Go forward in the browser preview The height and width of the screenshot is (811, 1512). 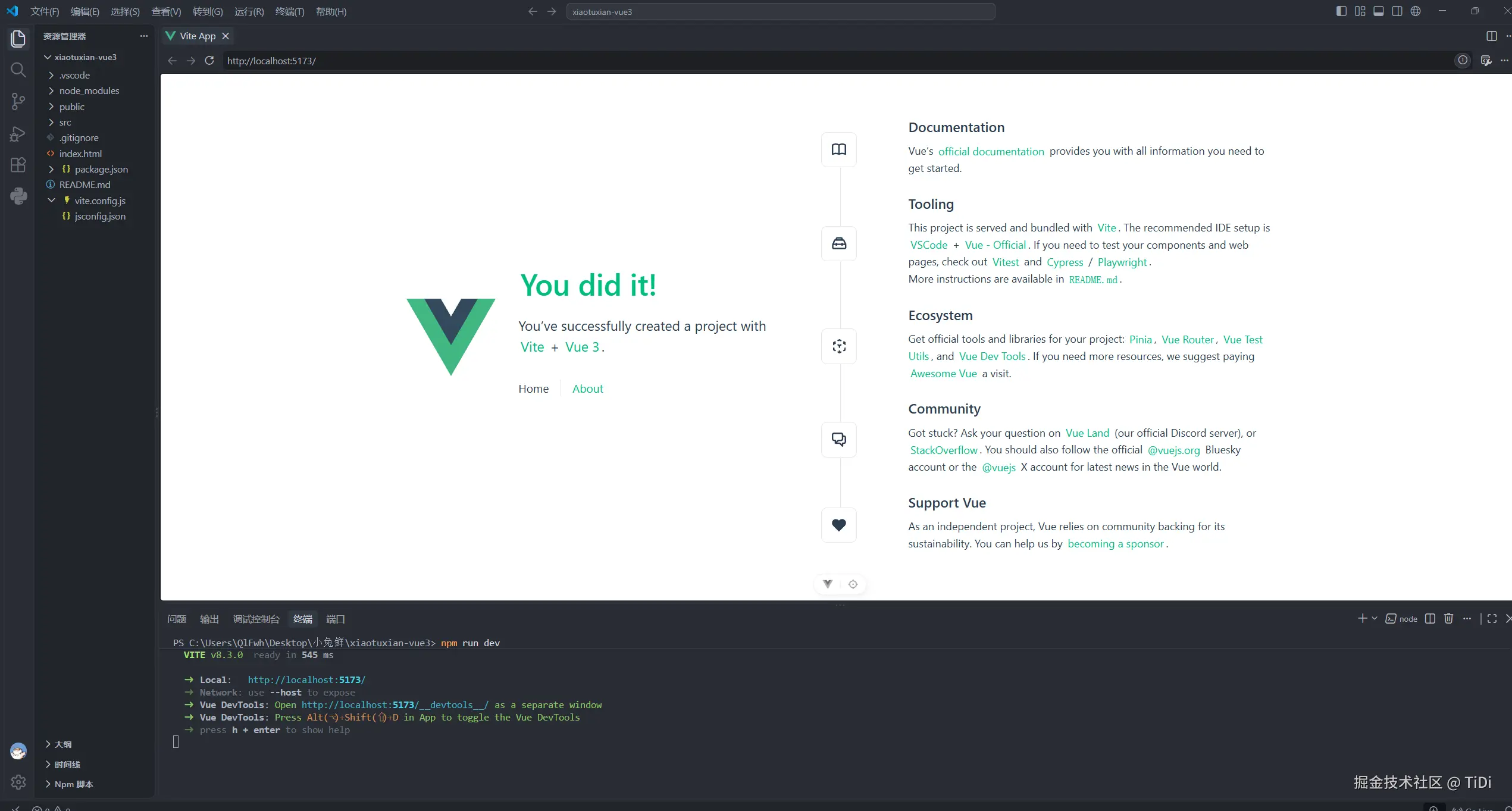coord(190,61)
